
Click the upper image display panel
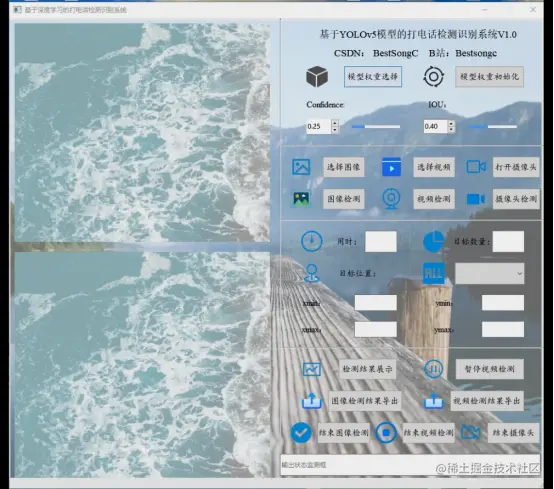coord(142,132)
